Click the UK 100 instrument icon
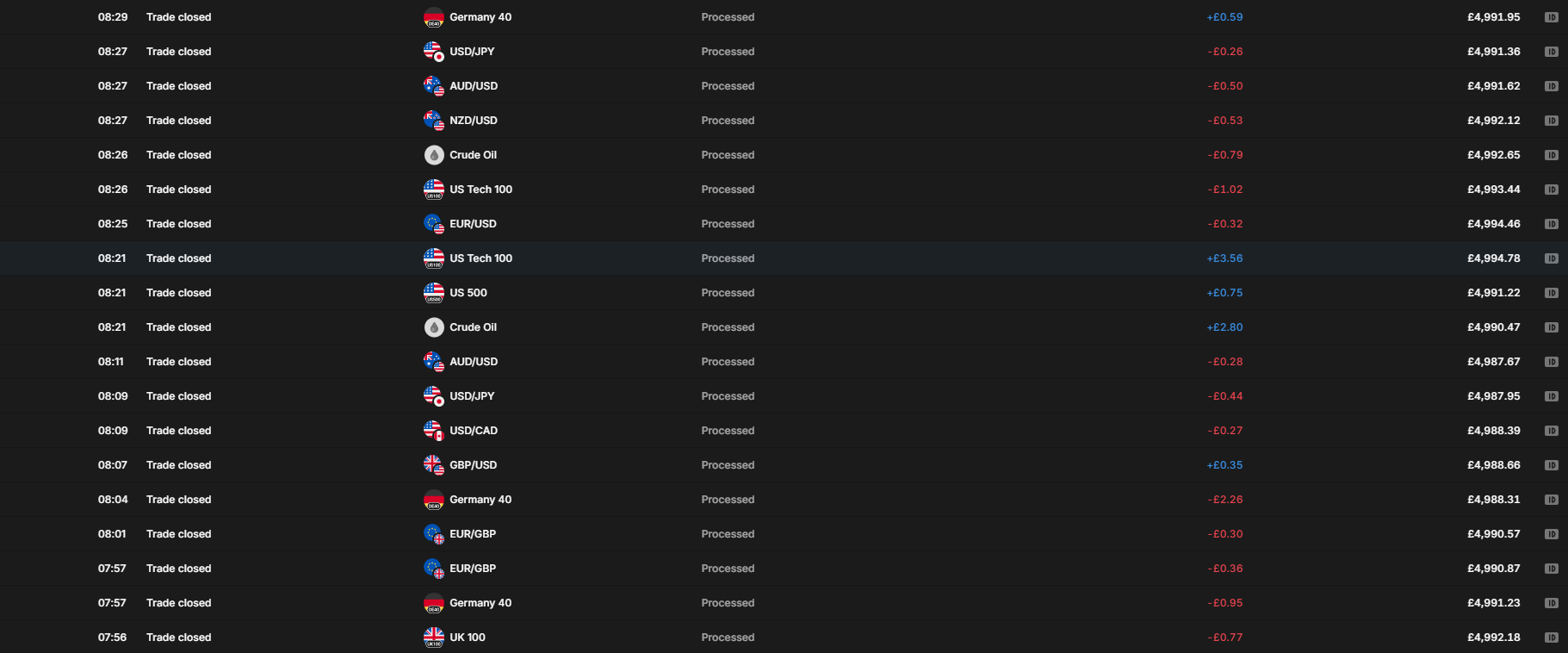 [x=433, y=637]
